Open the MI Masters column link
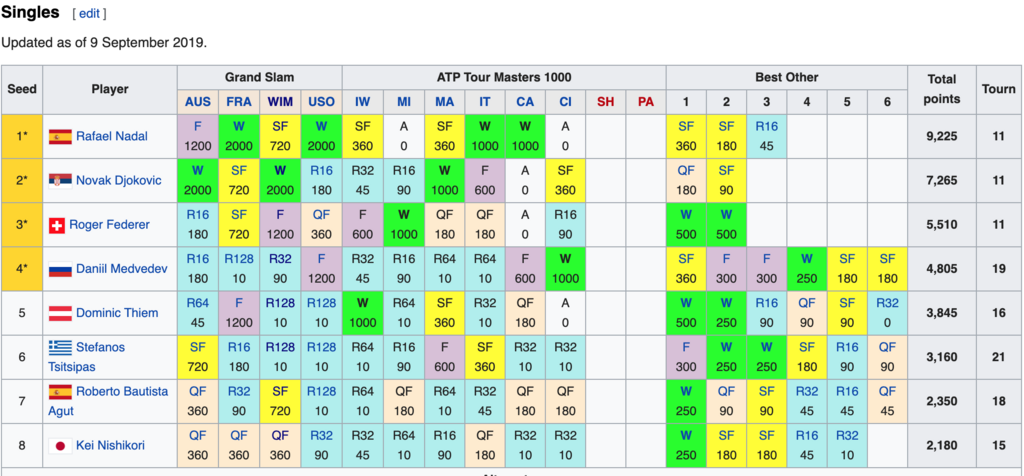The height and width of the screenshot is (476, 1024). (404, 101)
